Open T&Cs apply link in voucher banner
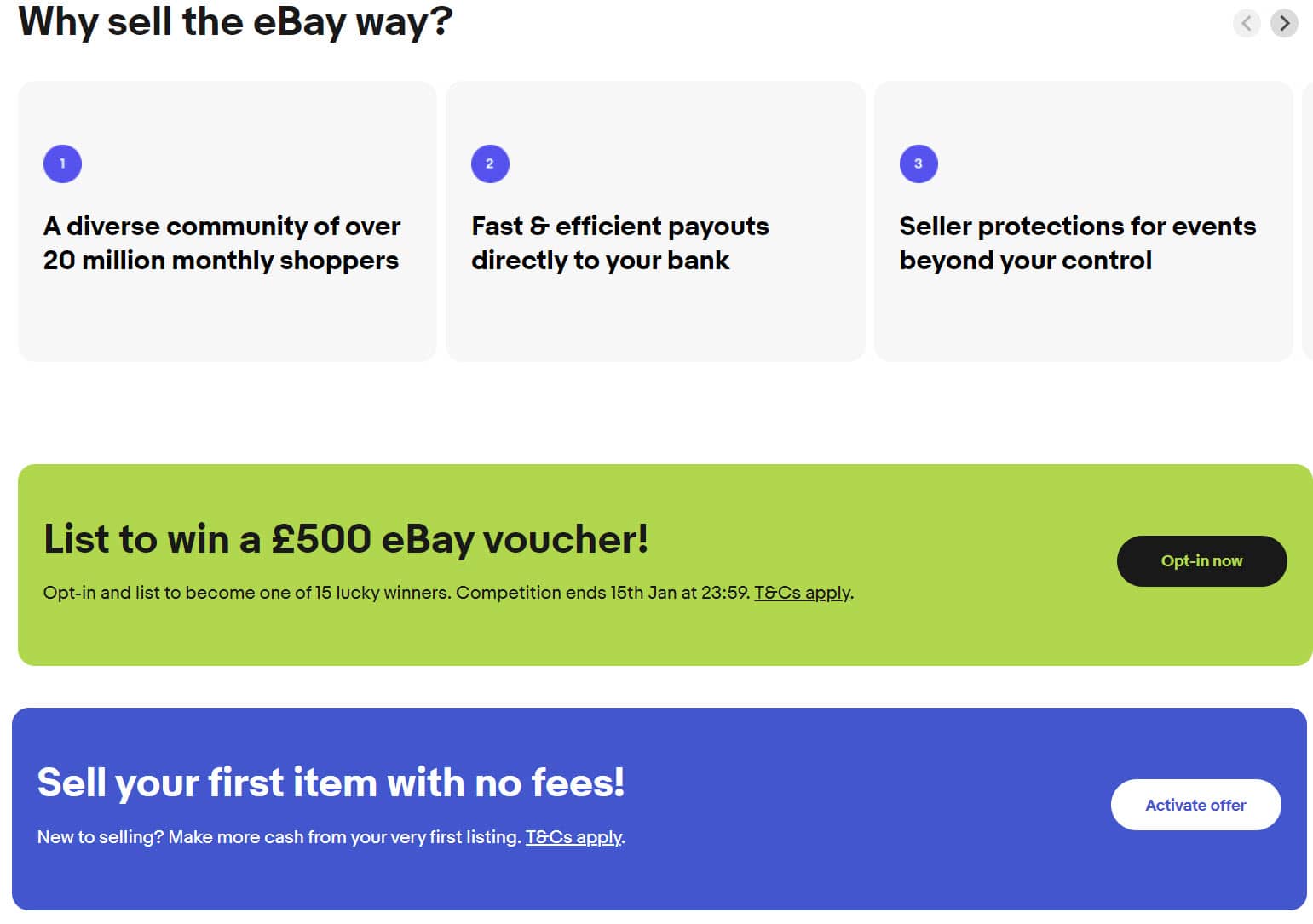Viewport: 1313px width, 924px height. tap(802, 593)
